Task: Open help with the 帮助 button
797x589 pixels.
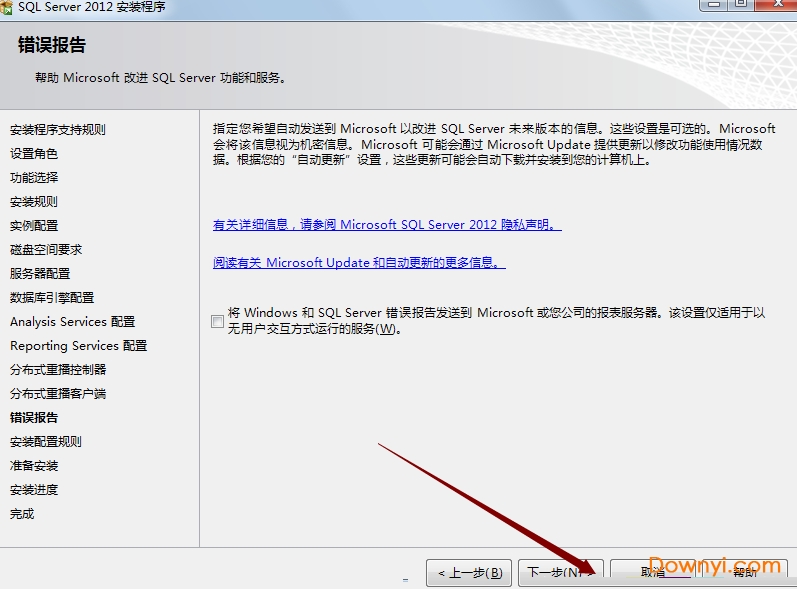Action: click(744, 573)
